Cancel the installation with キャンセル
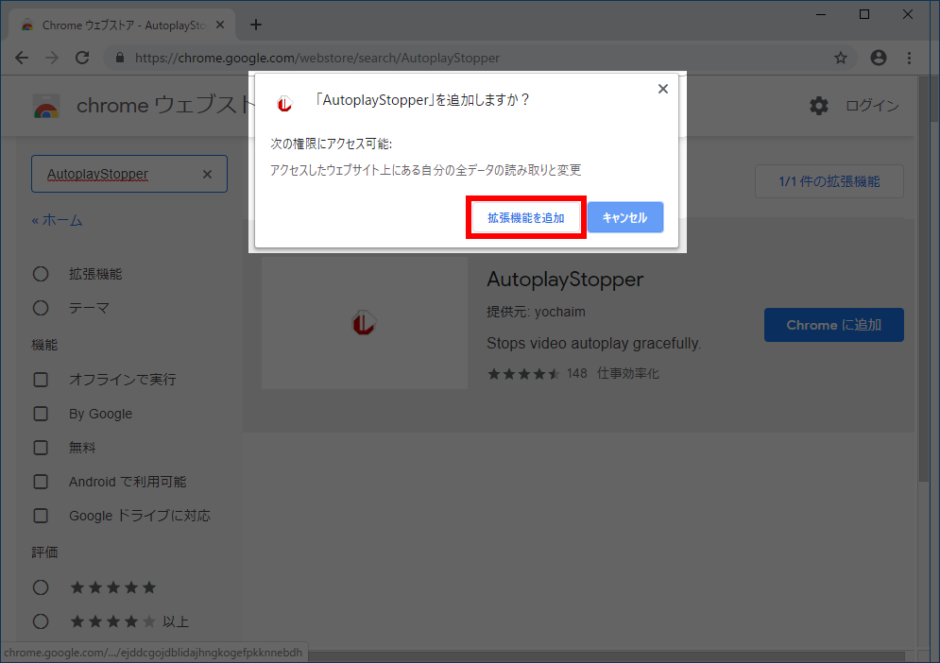The height and width of the screenshot is (663, 940). pos(625,217)
